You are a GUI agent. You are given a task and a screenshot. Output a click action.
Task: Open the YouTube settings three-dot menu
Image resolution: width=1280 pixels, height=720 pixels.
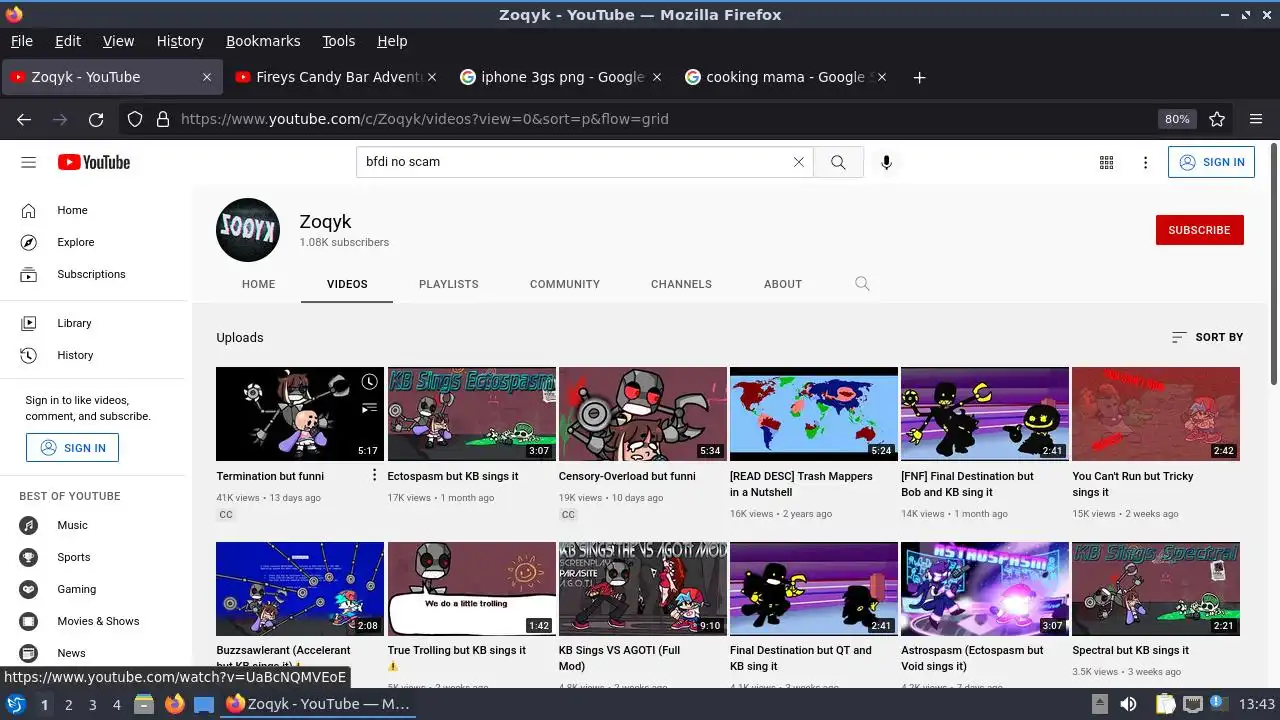tap(1146, 162)
